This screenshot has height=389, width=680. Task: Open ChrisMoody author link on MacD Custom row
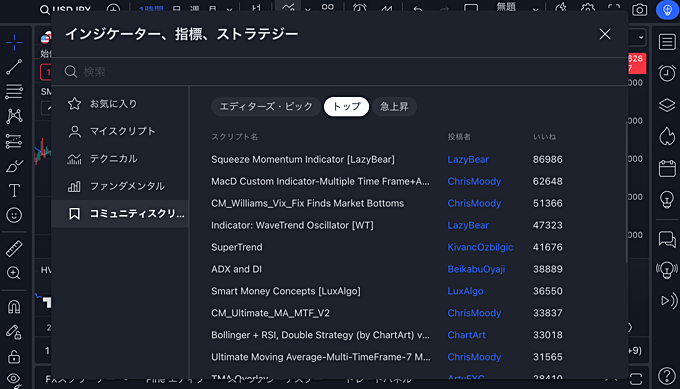pos(474,181)
